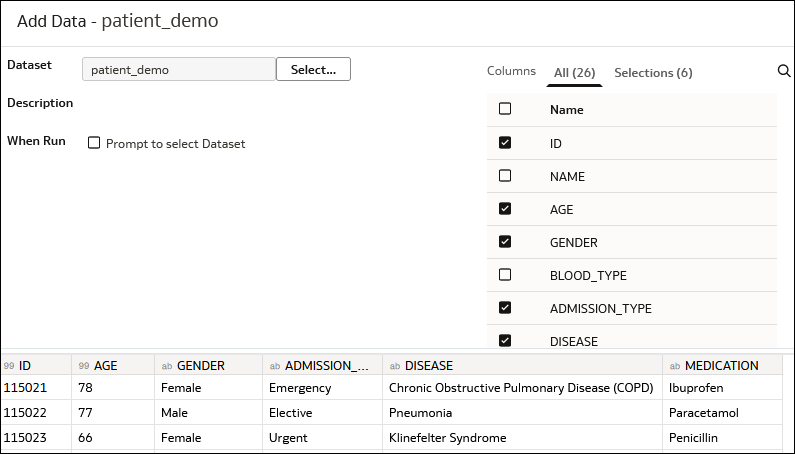
Task: Uncheck the GENDER column checkbox
Action: click(505, 242)
